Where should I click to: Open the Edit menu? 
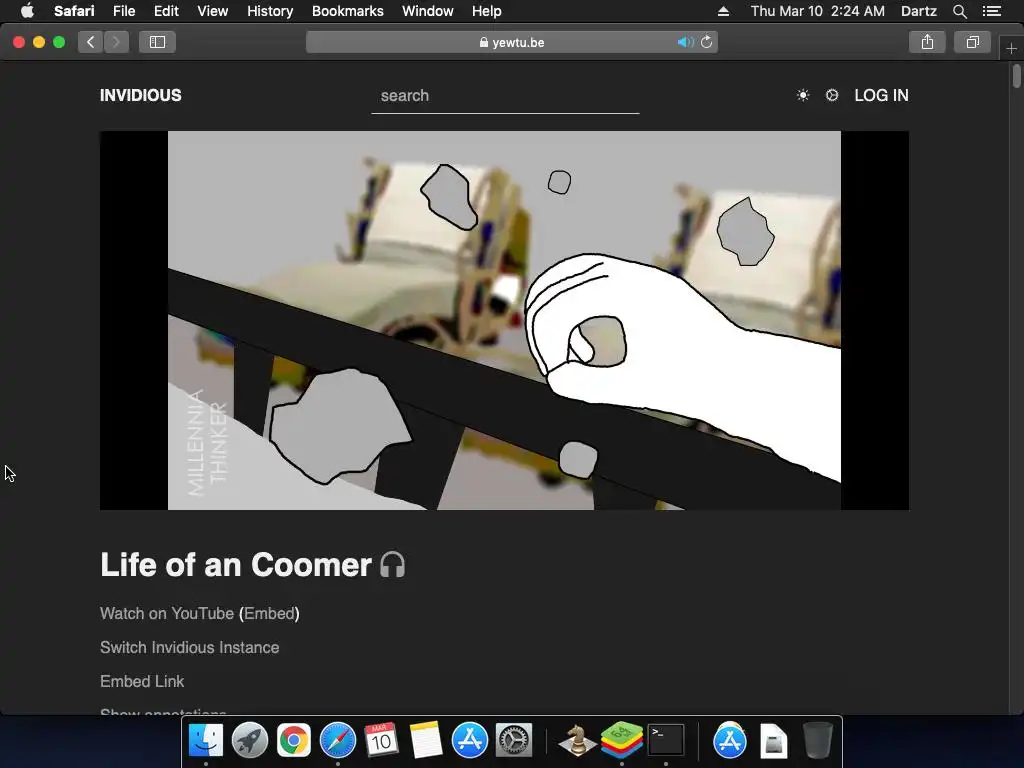166,11
